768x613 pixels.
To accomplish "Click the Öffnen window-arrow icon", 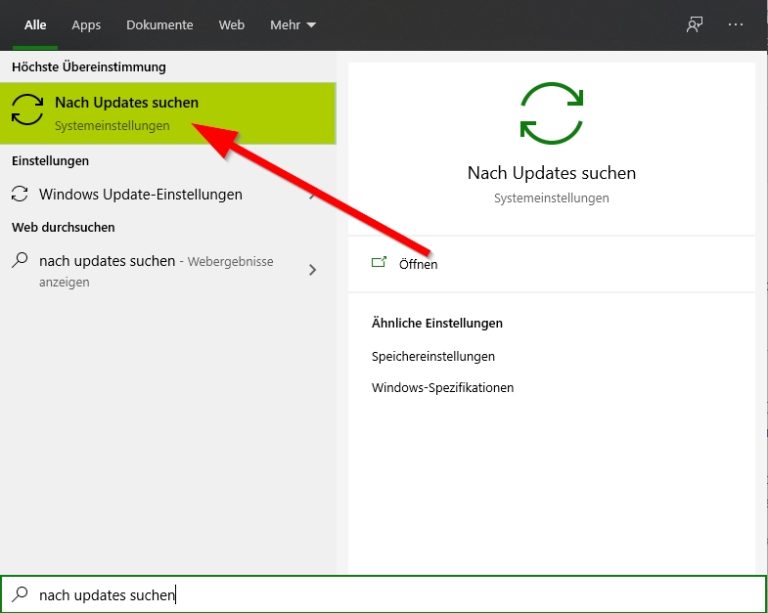I will (x=379, y=262).
